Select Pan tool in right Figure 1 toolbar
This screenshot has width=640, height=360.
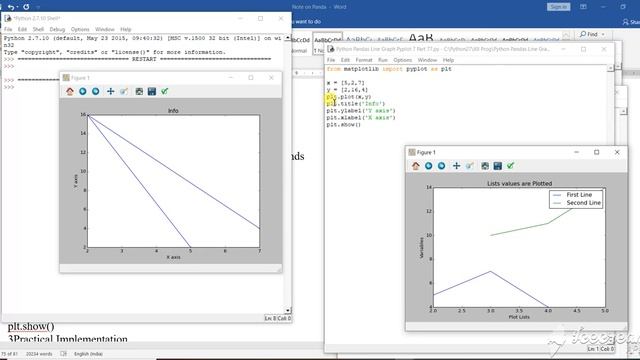pos(456,166)
